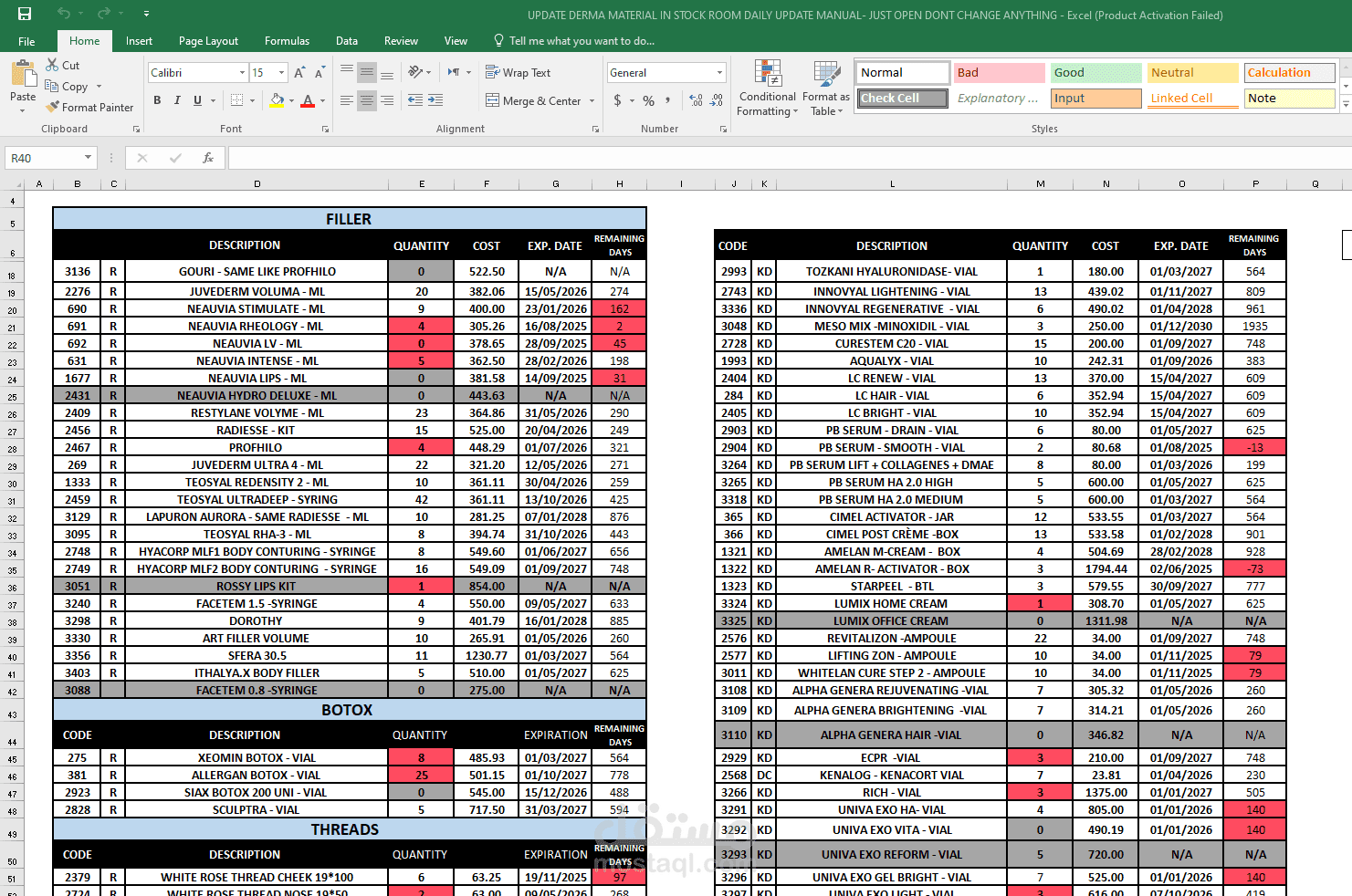Switch to the Formulas tab
This screenshot has width=1352, height=896.
(x=287, y=41)
